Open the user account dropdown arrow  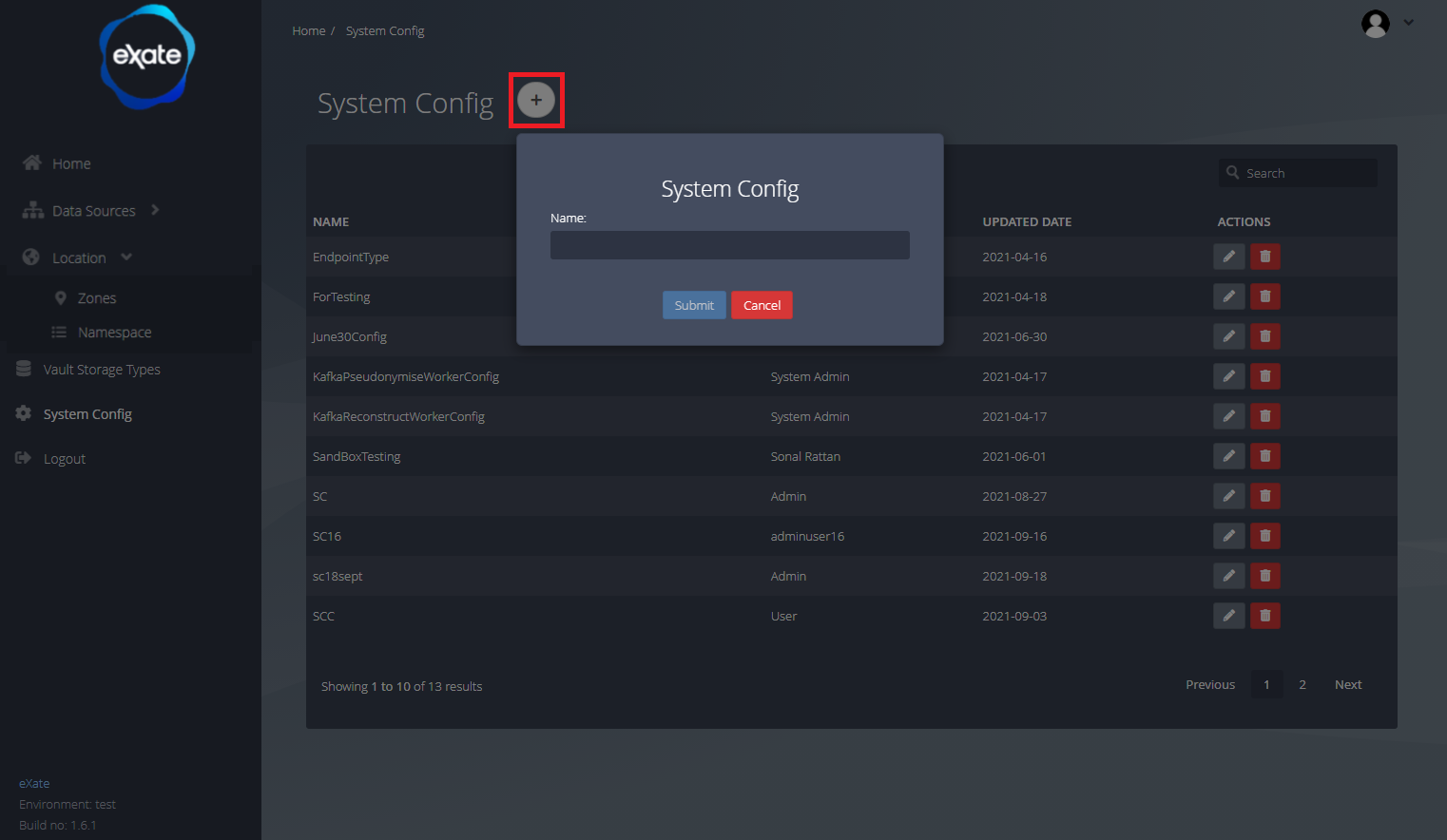click(1409, 24)
